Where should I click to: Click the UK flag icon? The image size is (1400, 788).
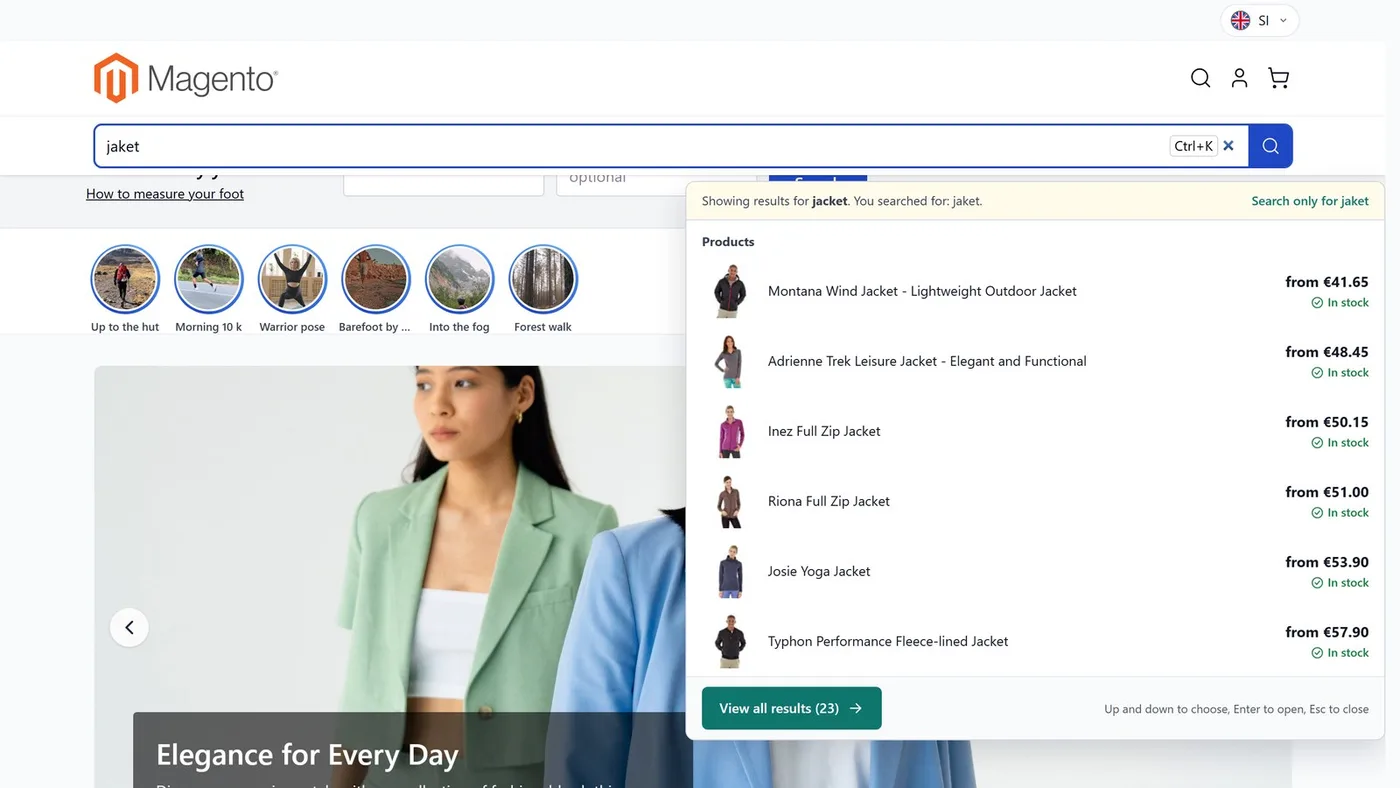pyautogui.click(x=1240, y=20)
